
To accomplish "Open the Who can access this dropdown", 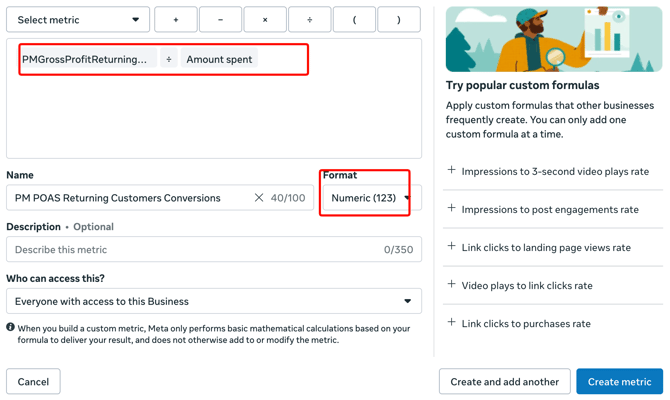I will pos(214,301).
